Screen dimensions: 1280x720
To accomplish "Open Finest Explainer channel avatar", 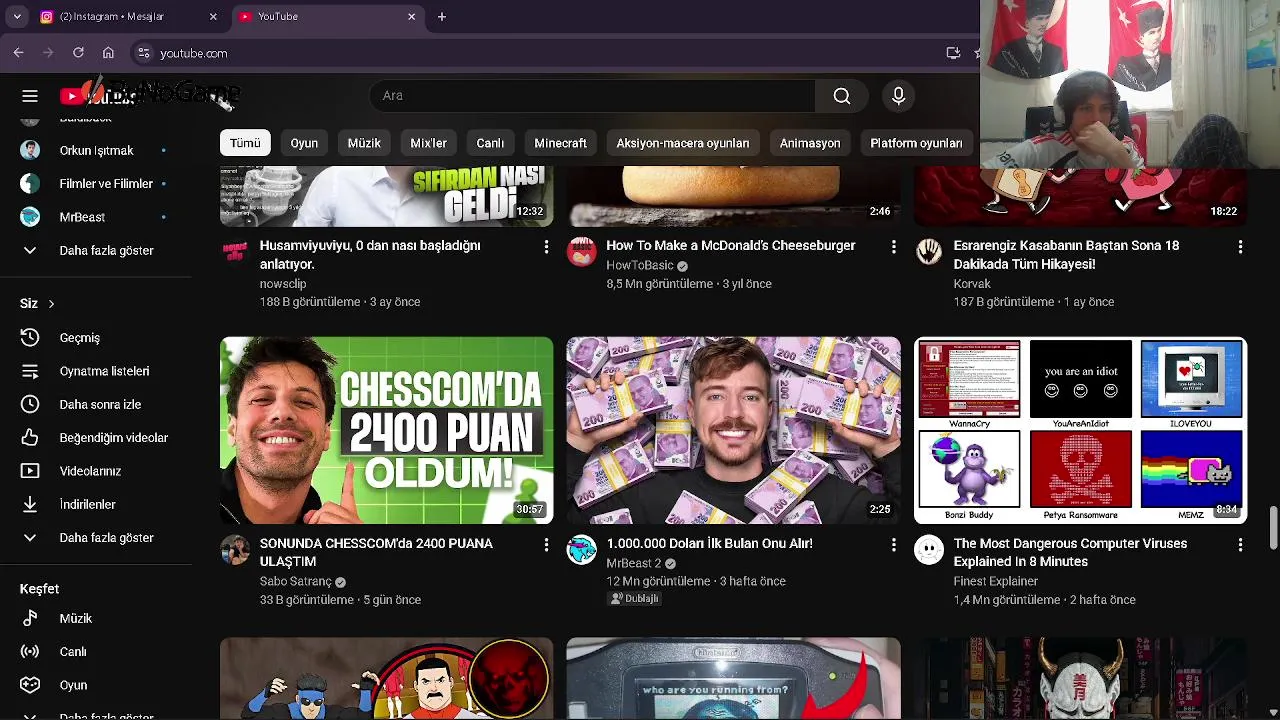I will (x=929, y=549).
